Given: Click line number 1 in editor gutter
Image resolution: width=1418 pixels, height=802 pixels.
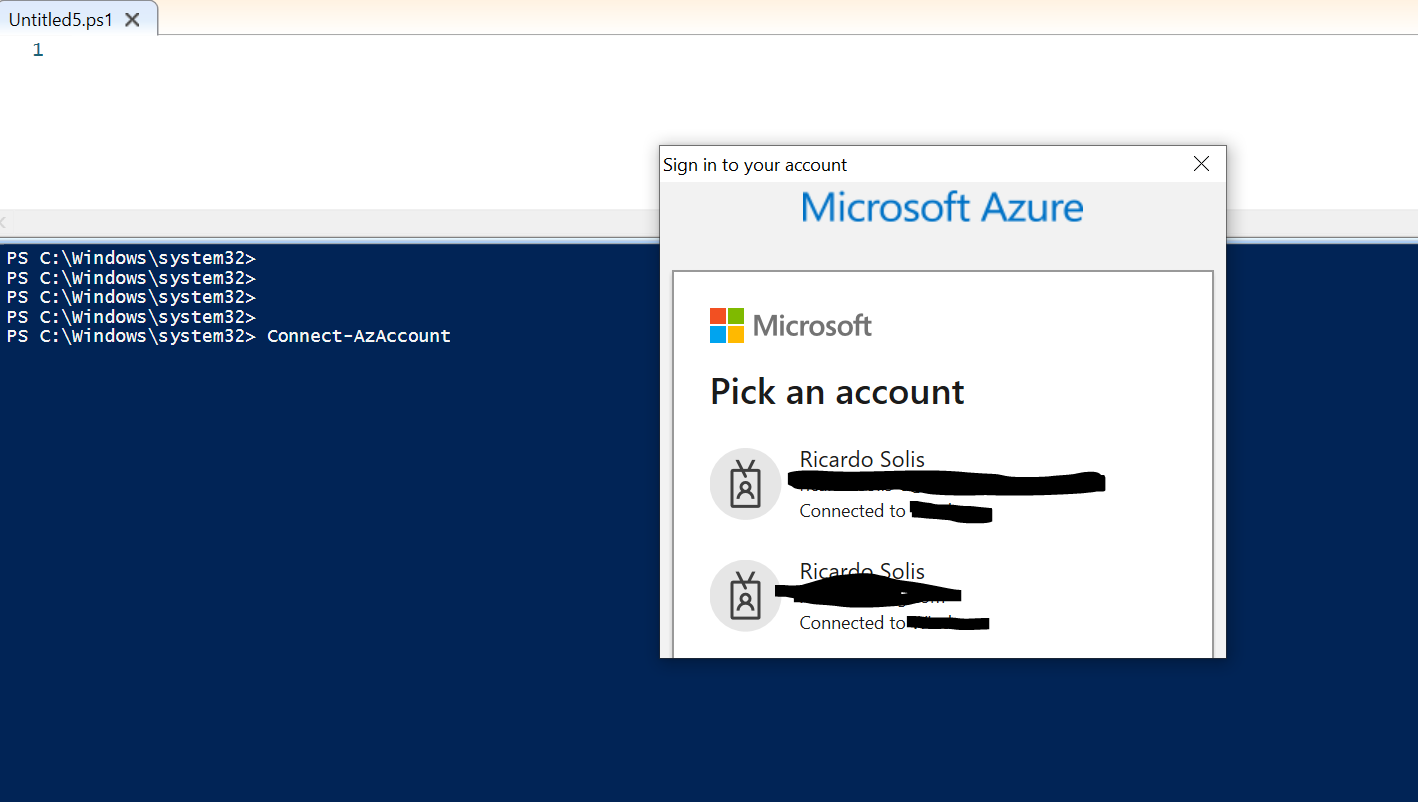Looking at the screenshot, I should coord(38,50).
